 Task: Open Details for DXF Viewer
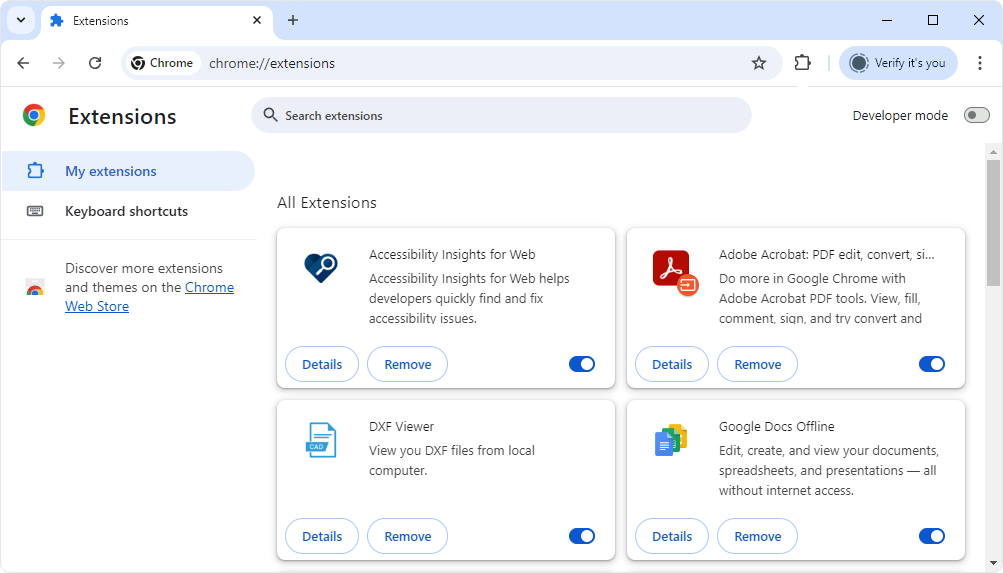point(322,536)
